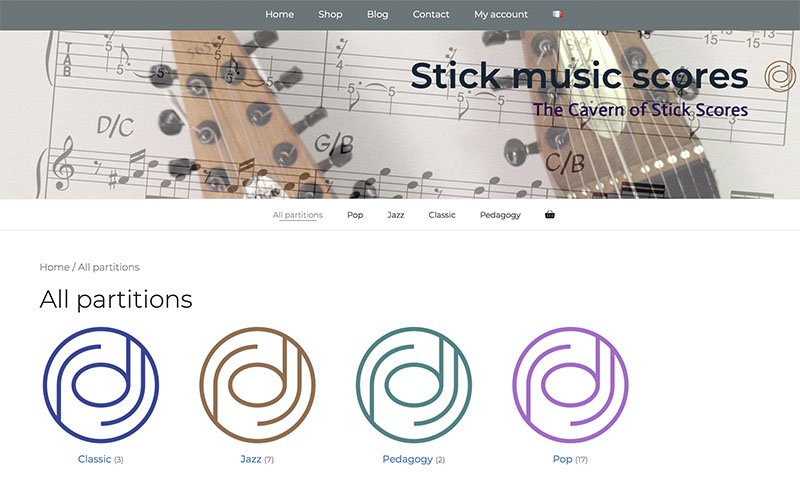
Task: Open My account in the top menu
Action: pos(501,14)
